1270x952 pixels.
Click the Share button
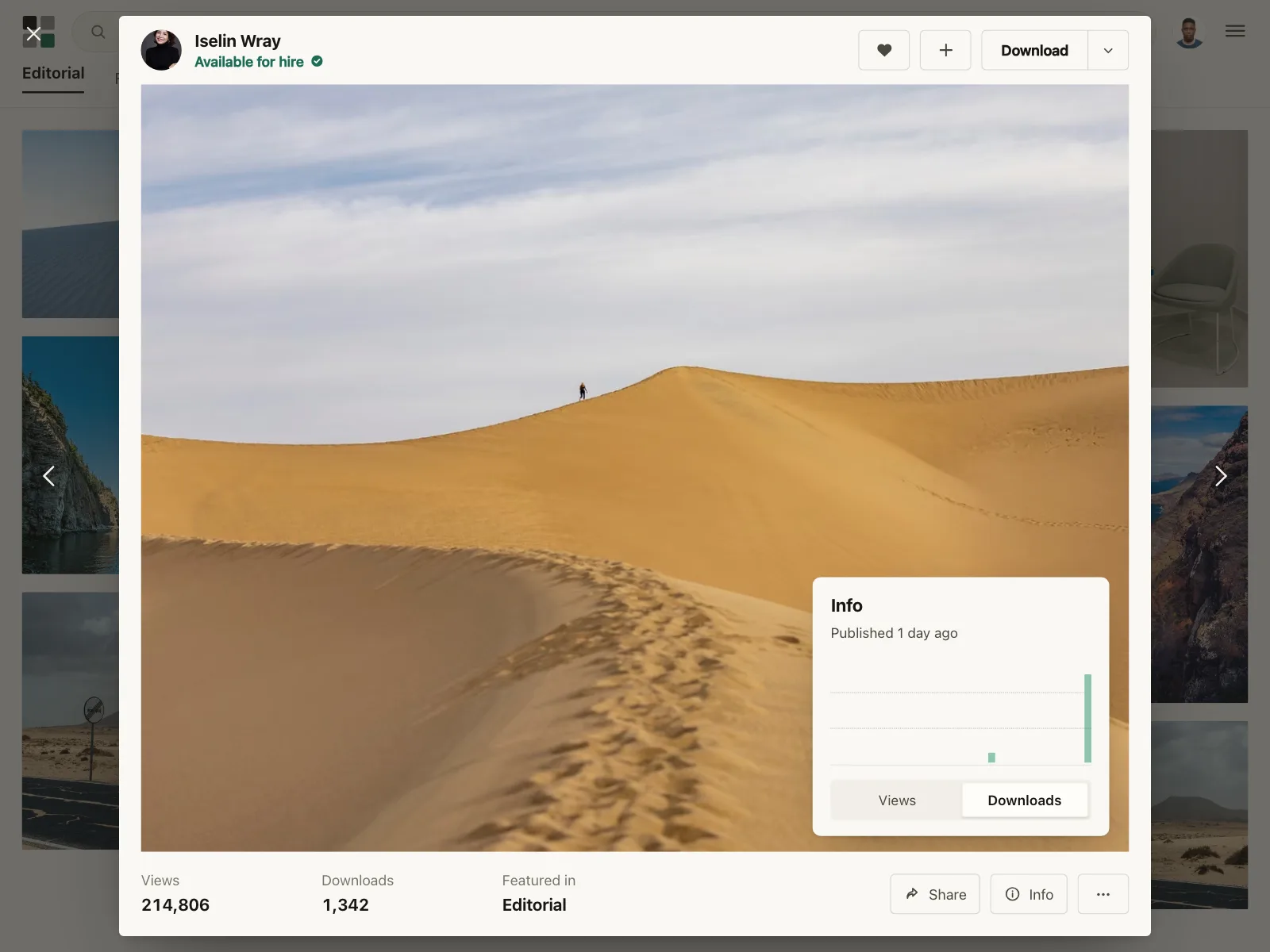pyautogui.click(x=935, y=894)
